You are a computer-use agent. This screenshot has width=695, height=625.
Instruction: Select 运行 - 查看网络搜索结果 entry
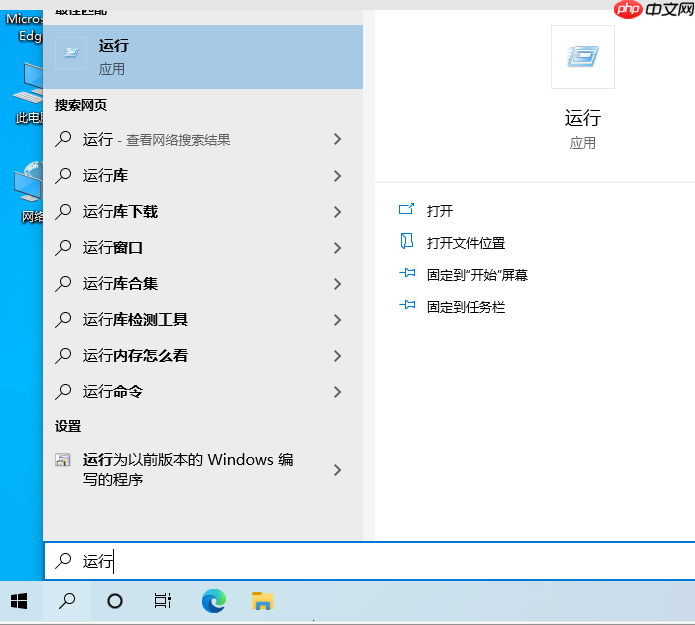click(203, 139)
